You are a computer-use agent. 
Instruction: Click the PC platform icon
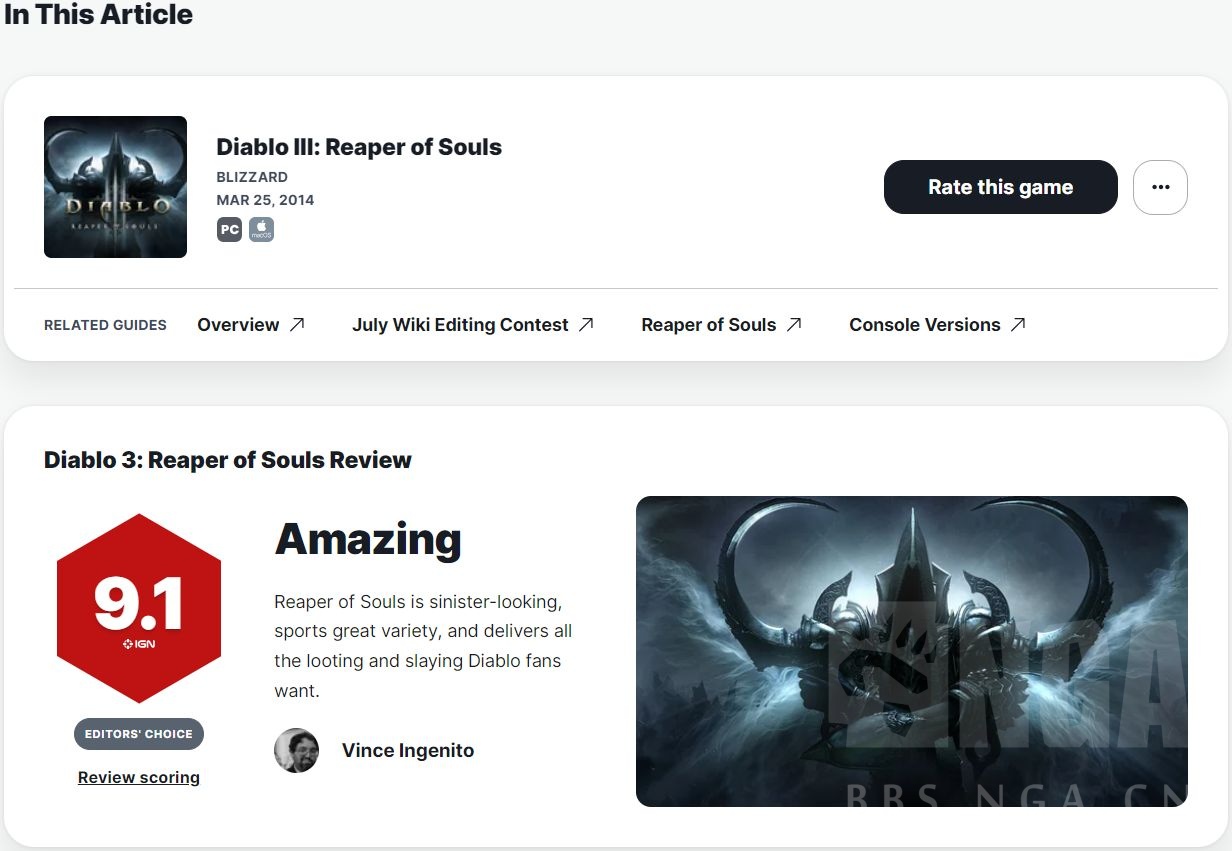[x=230, y=230]
